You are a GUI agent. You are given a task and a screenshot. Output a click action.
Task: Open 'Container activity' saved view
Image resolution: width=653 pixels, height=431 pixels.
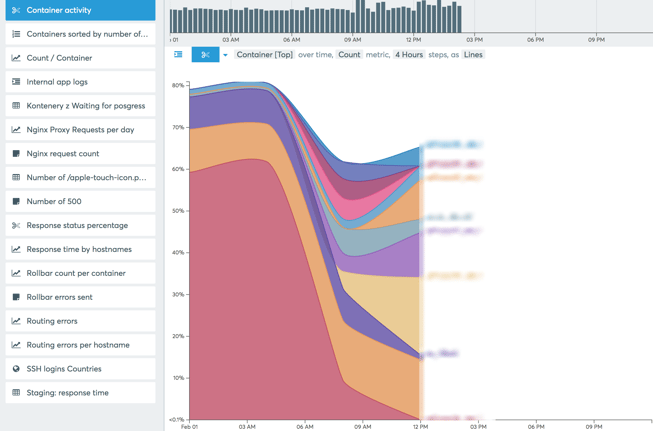point(78,10)
